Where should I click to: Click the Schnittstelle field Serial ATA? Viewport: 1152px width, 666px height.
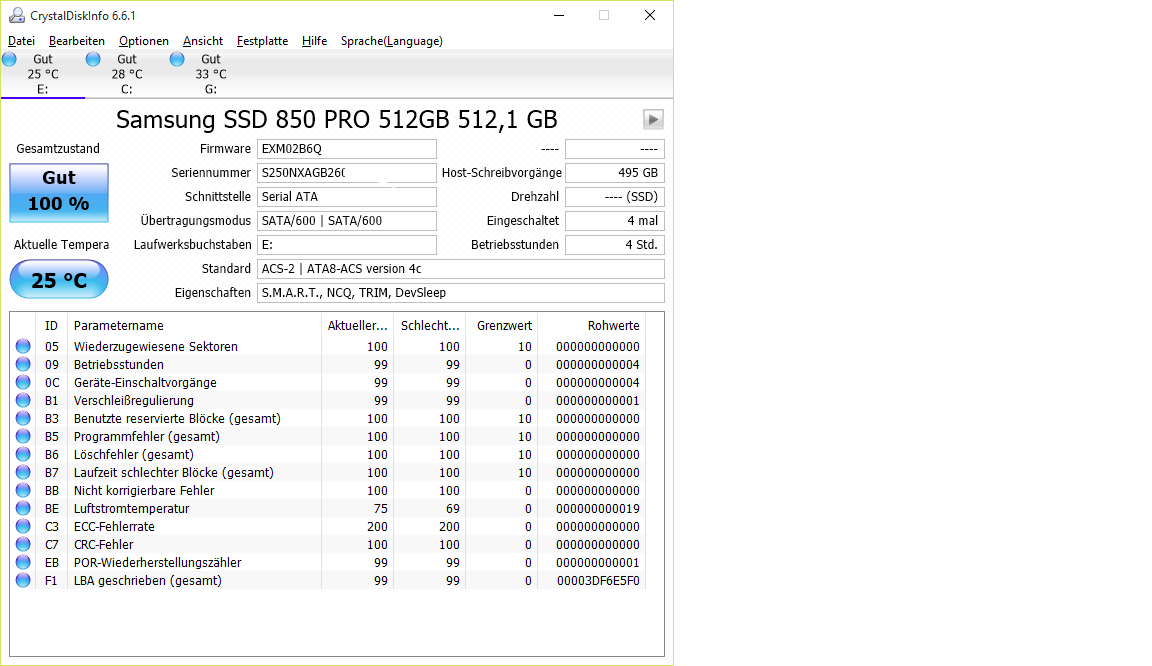[347, 197]
